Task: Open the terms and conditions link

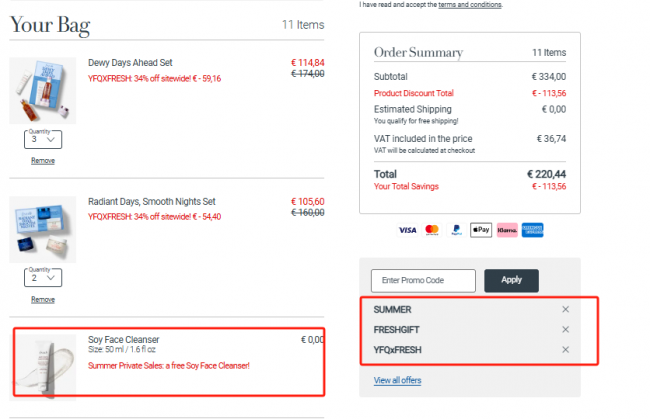Action: coord(470,5)
